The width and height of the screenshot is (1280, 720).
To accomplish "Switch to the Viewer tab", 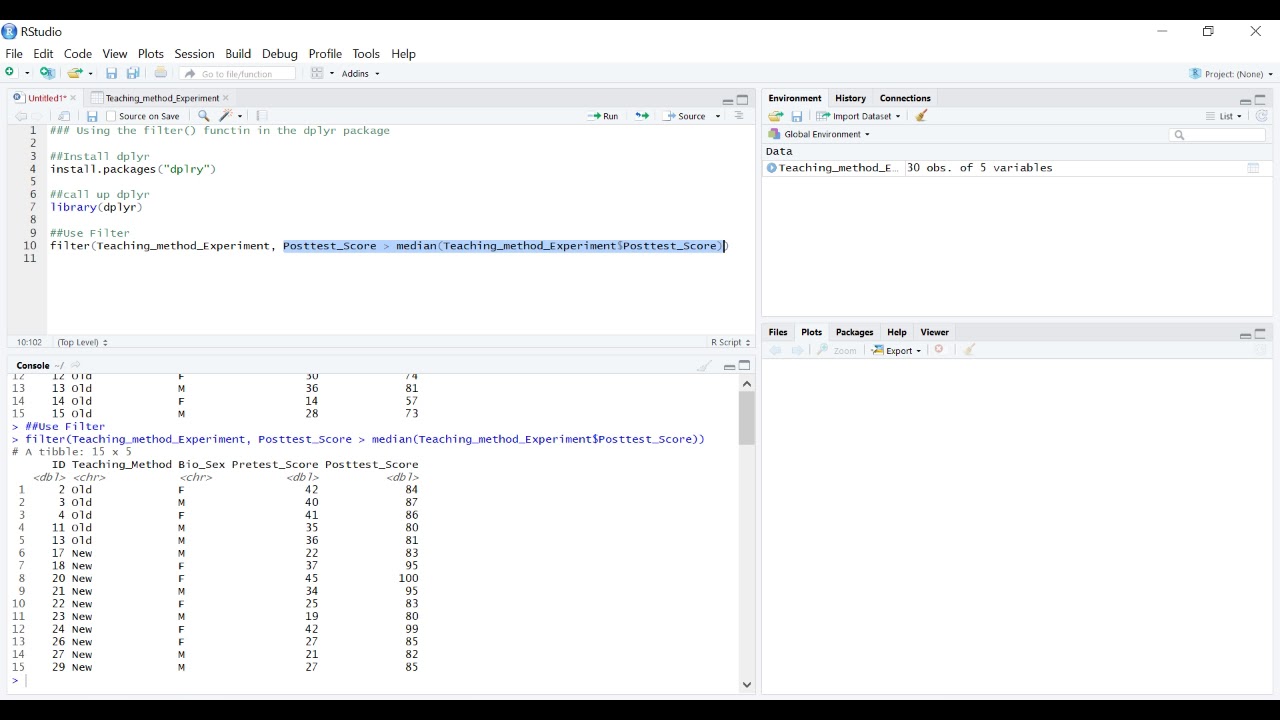I will (934, 332).
